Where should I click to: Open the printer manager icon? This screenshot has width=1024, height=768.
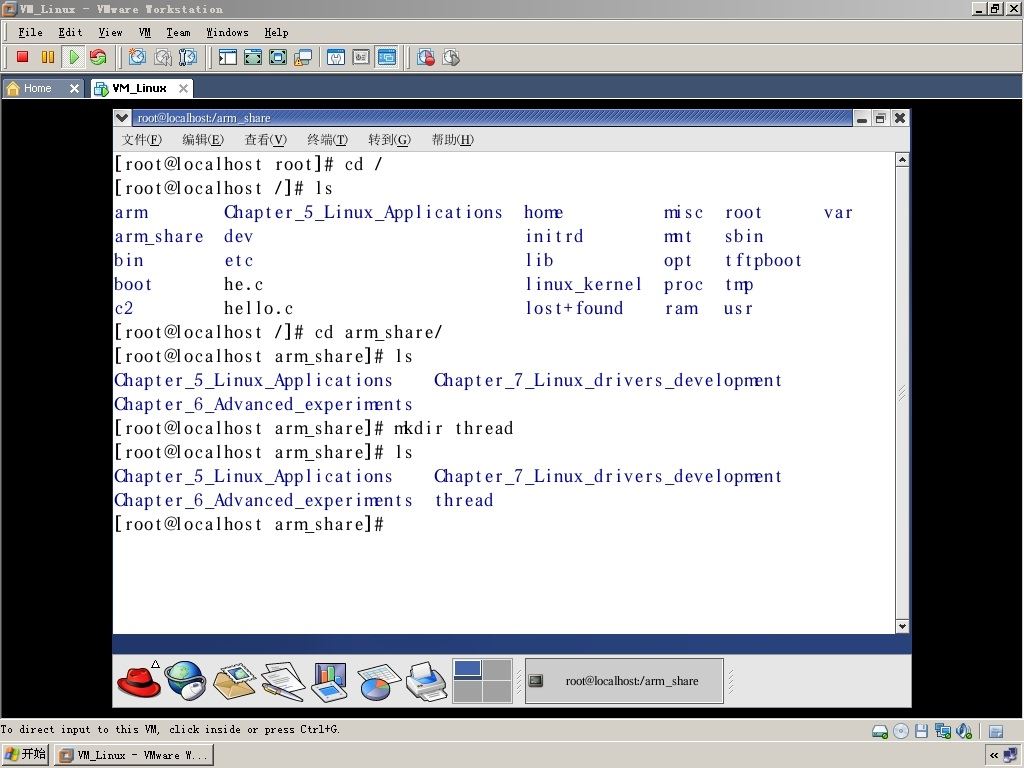[426, 681]
